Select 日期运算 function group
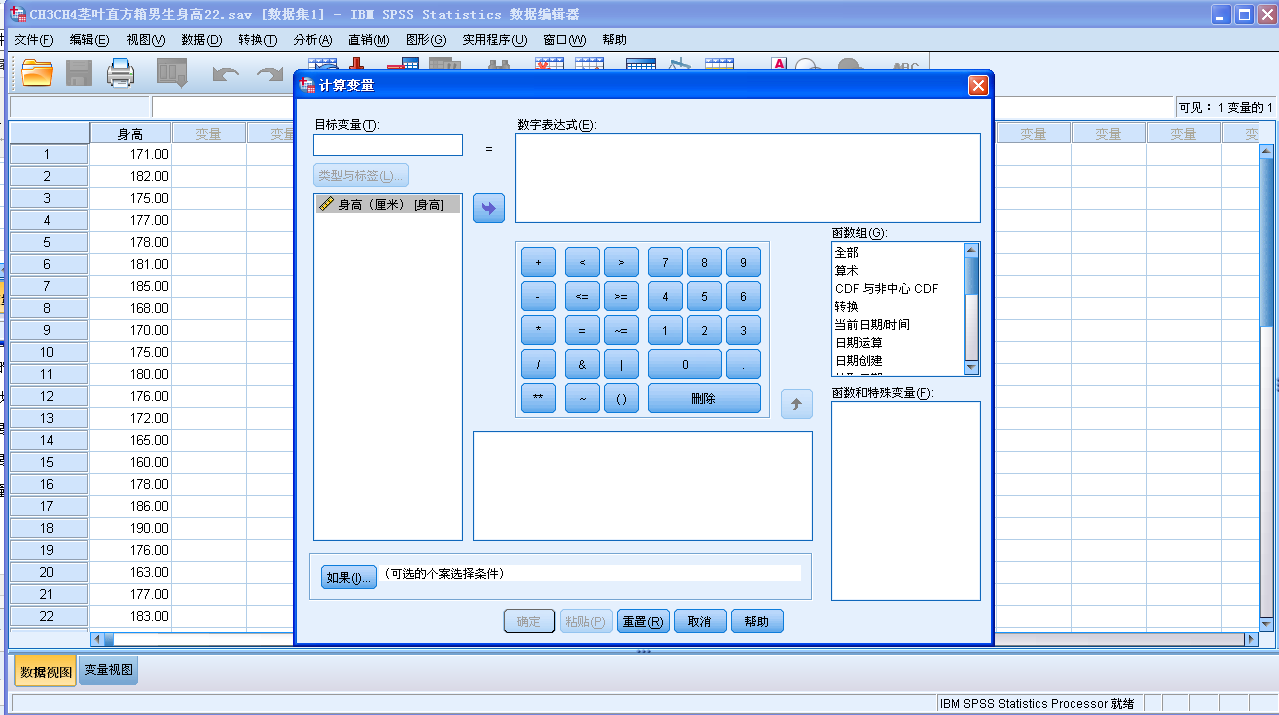1279x715 pixels. point(858,343)
